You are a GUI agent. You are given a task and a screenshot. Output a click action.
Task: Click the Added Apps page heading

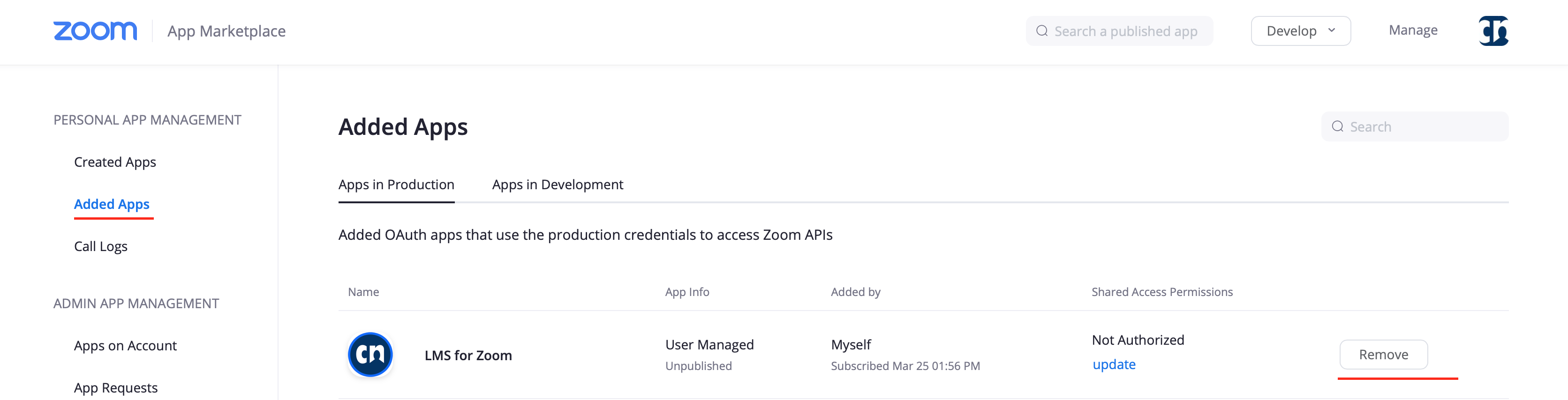click(x=403, y=127)
